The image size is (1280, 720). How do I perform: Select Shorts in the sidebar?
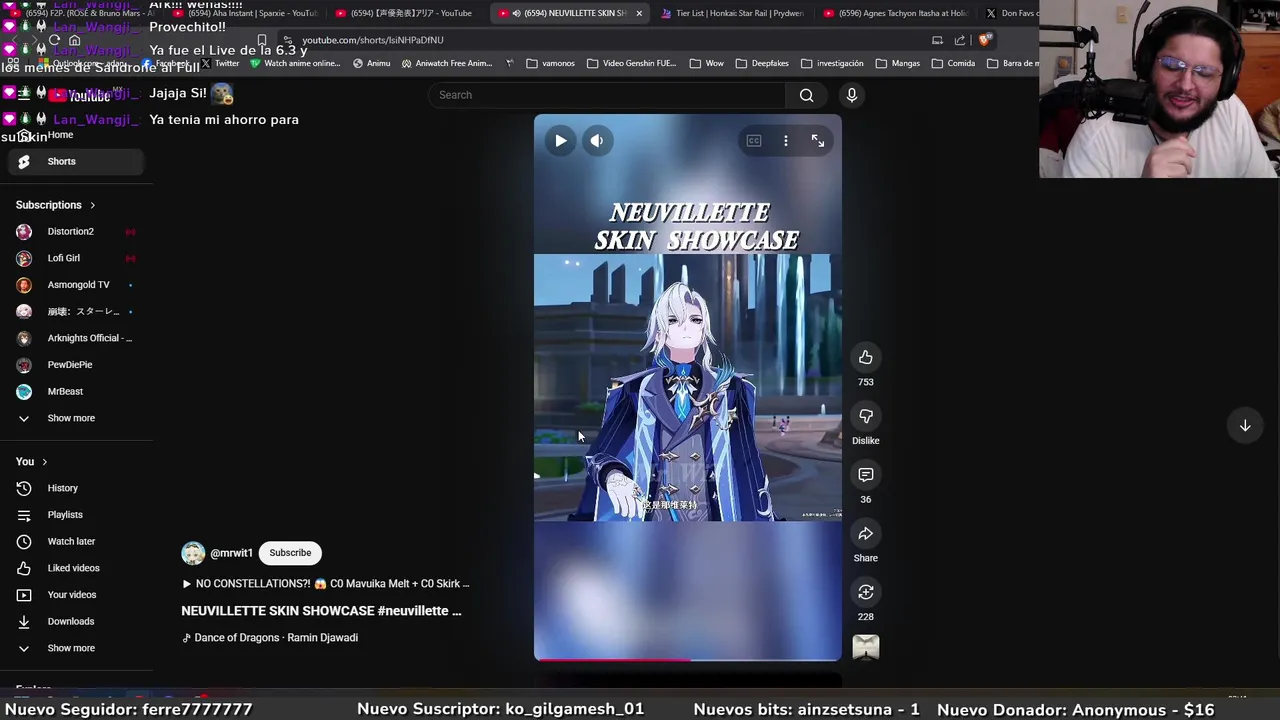coord(76,161)
